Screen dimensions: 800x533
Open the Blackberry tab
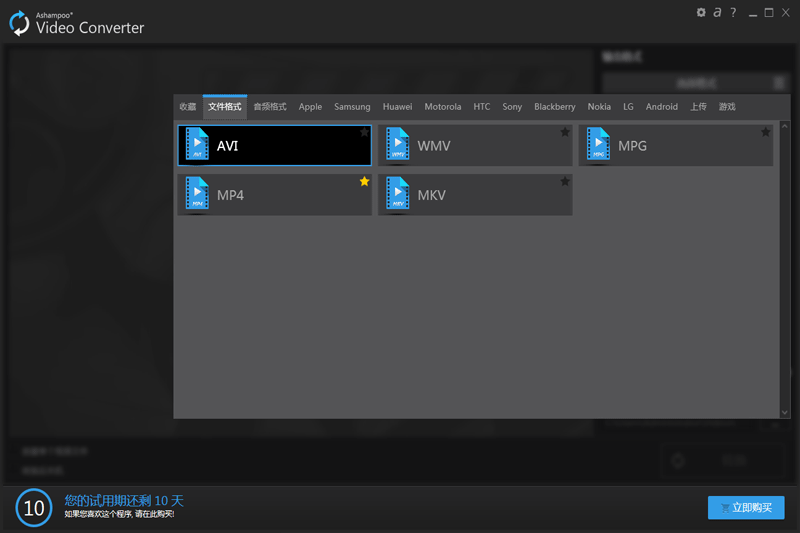[x=555, y=107]
